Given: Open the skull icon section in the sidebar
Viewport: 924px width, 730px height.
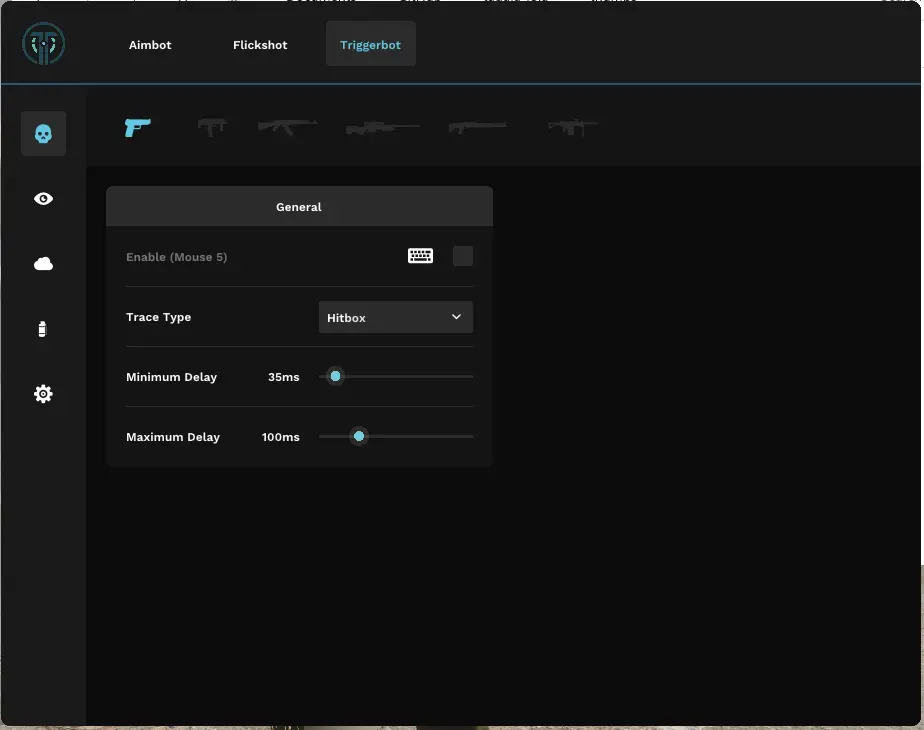Looking at the screenshot, I should pos(43,134).
